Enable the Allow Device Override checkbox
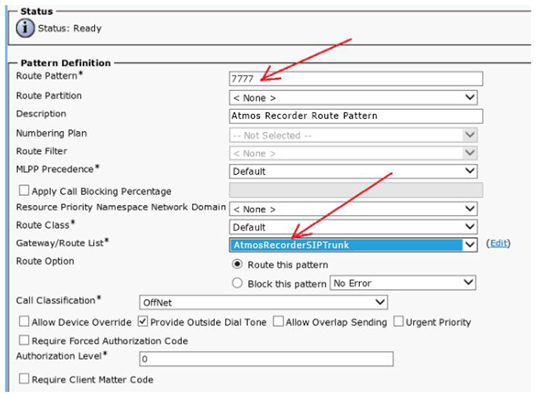 [24, 321]
